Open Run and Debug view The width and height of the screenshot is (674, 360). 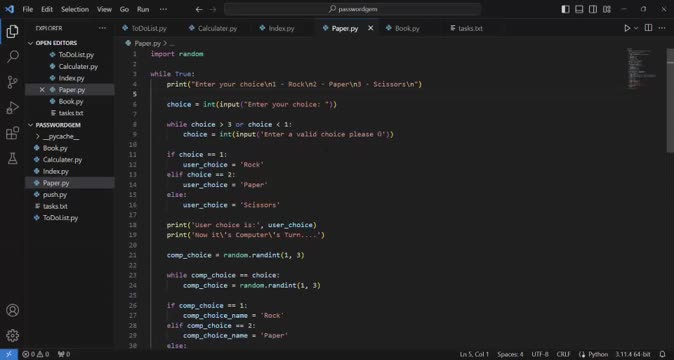[x=12, y=107]
